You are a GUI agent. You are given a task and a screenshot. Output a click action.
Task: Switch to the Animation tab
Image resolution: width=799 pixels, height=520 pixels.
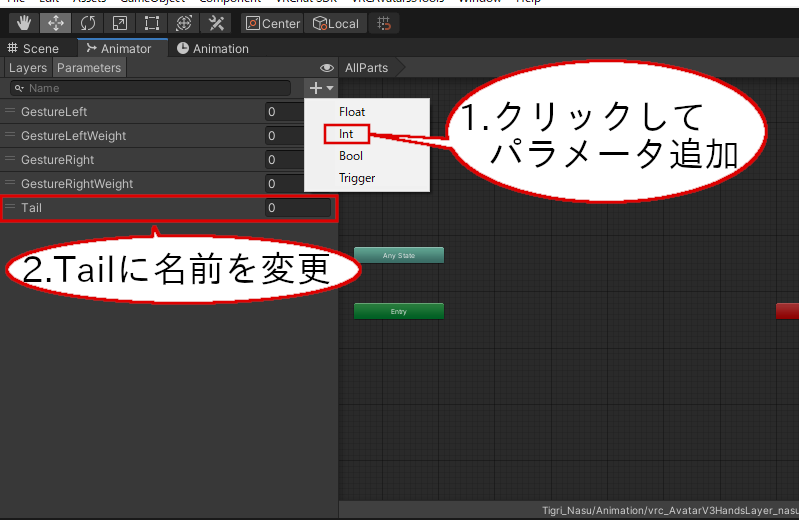click(213, 48)
